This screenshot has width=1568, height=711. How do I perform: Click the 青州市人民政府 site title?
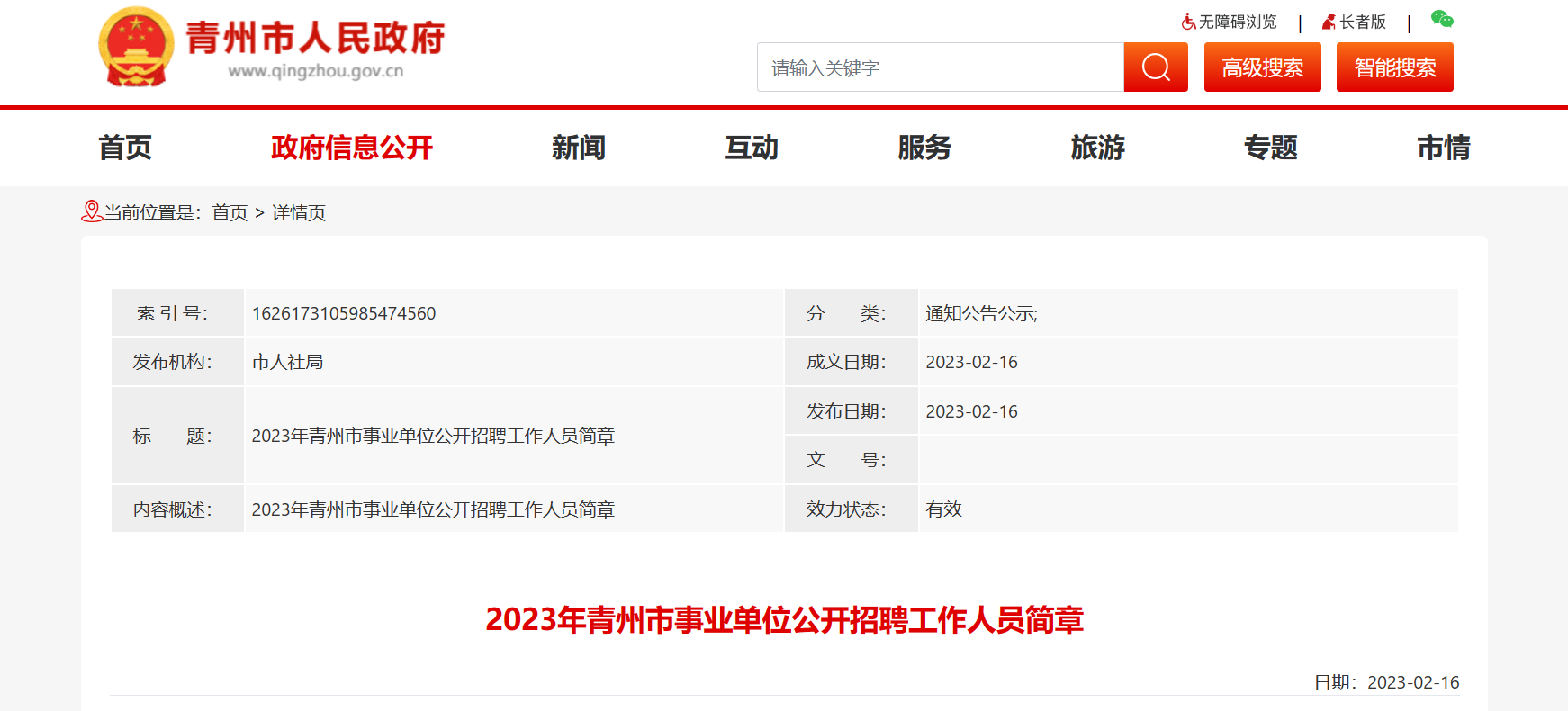(x=315, y=38)
